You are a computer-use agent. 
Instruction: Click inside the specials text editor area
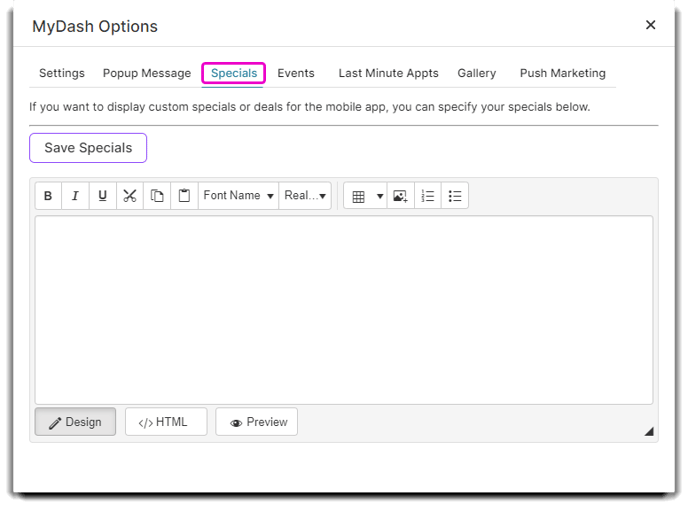click(x=344, y=310)
